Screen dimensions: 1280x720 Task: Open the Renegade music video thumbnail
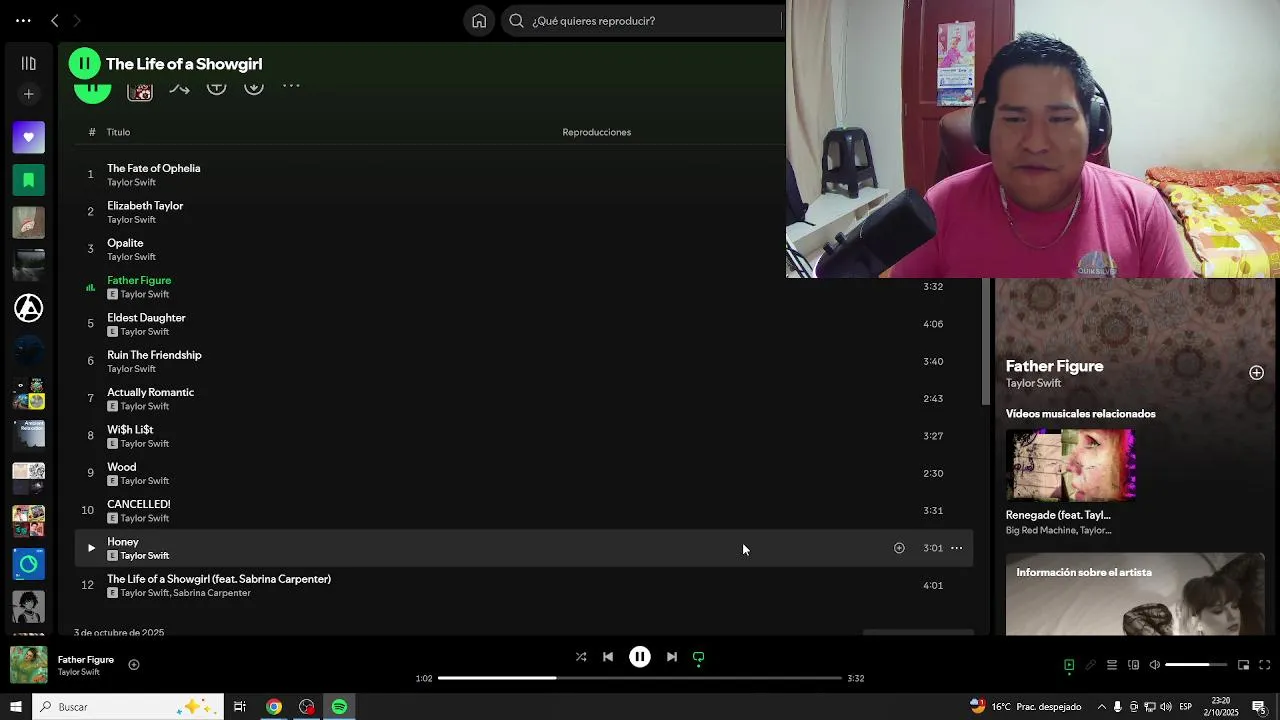click(x=1070, y=465)
